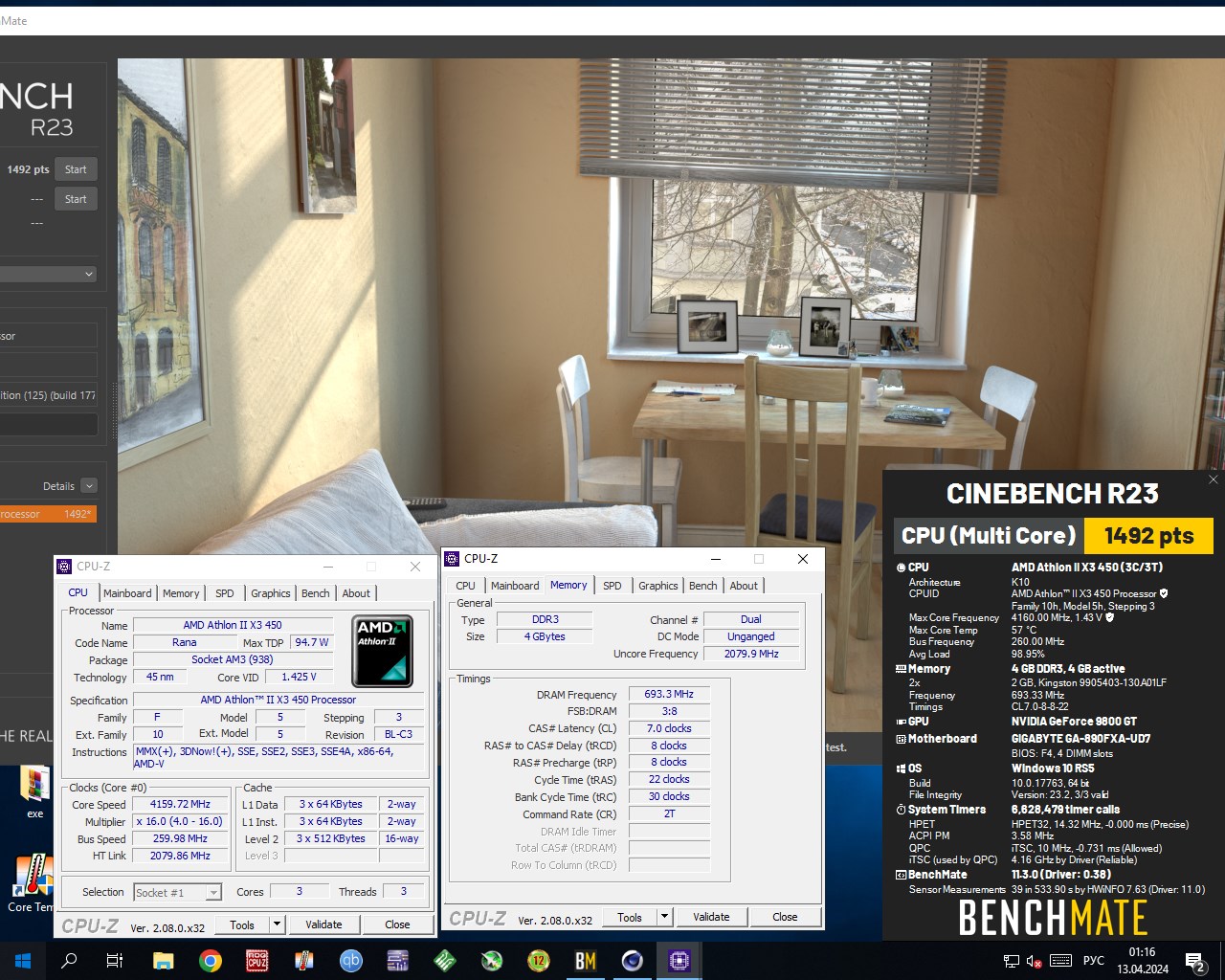Click Tools button in left CPU-Z window
The image size is (1225, 980).
242,924
